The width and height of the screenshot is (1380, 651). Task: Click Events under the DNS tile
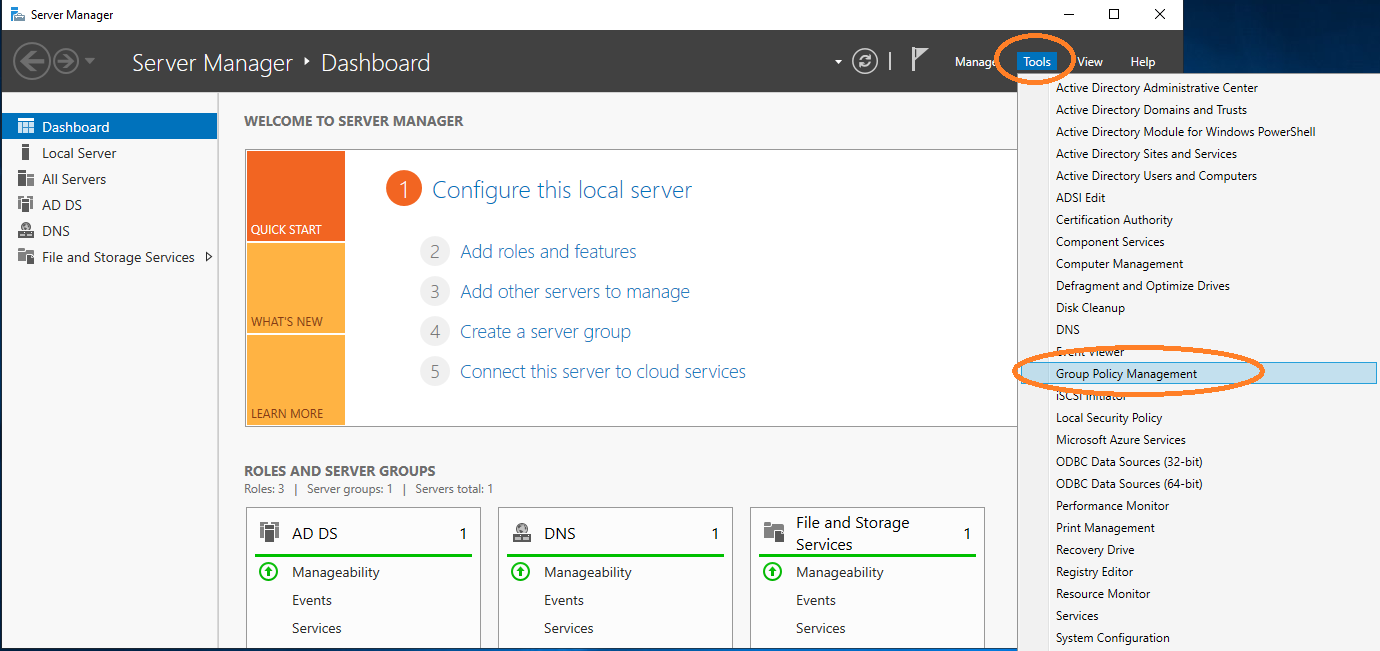click(563, 599)
